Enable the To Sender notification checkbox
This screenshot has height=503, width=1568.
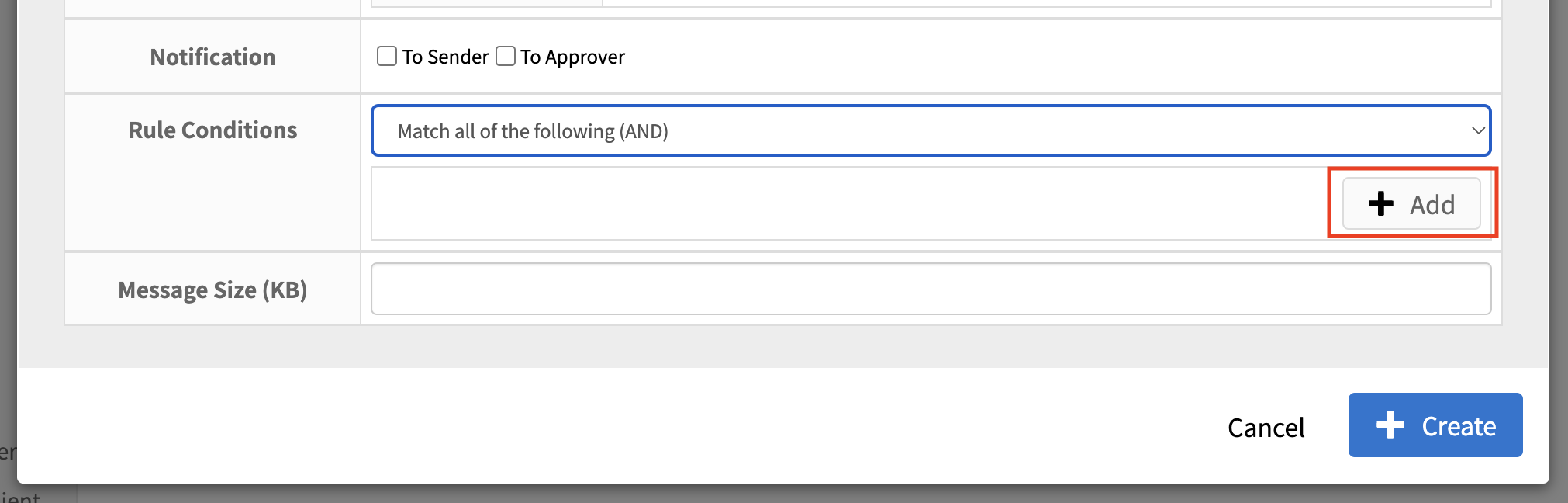point(387,56)
